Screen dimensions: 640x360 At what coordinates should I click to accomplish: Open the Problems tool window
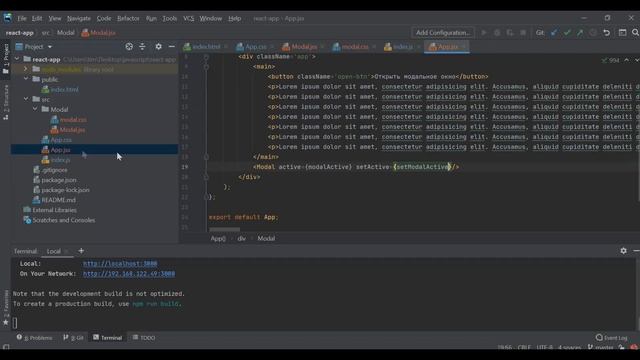[x=35, y=338]
